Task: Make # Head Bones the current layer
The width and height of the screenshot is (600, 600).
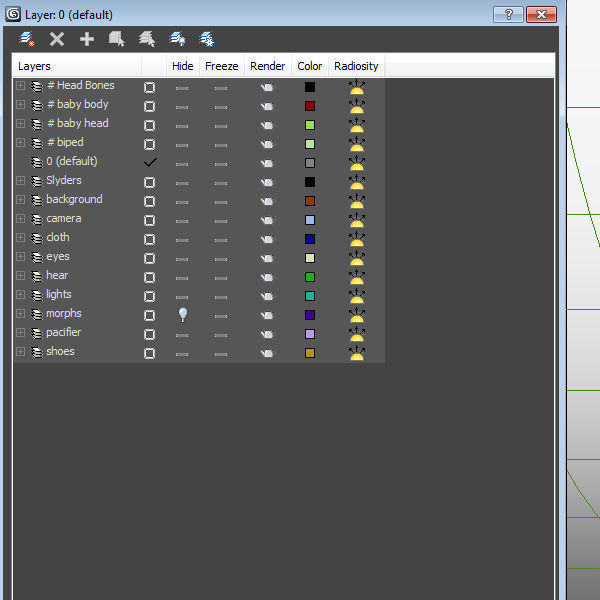Action: click(x=150, y=87)
